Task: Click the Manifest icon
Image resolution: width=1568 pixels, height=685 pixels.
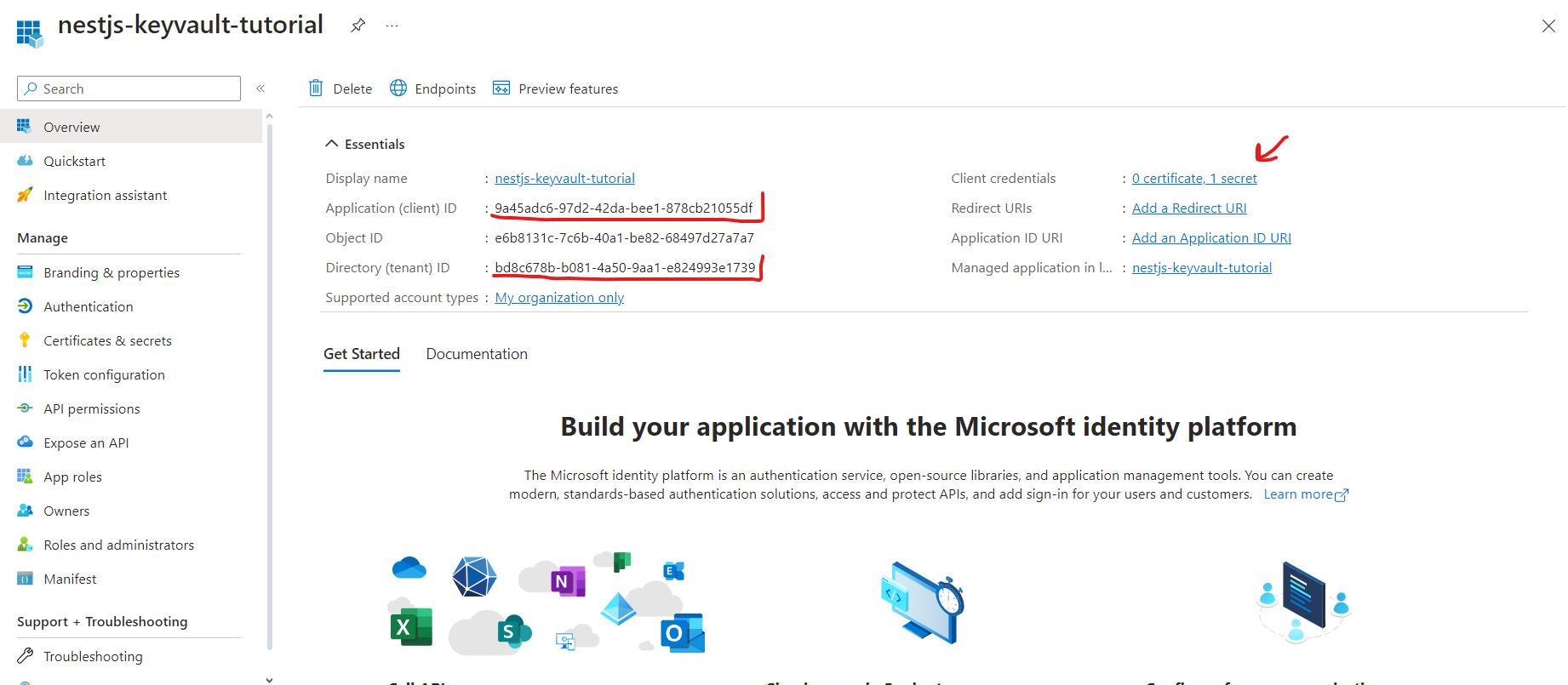Action: (x=25, y=579)
